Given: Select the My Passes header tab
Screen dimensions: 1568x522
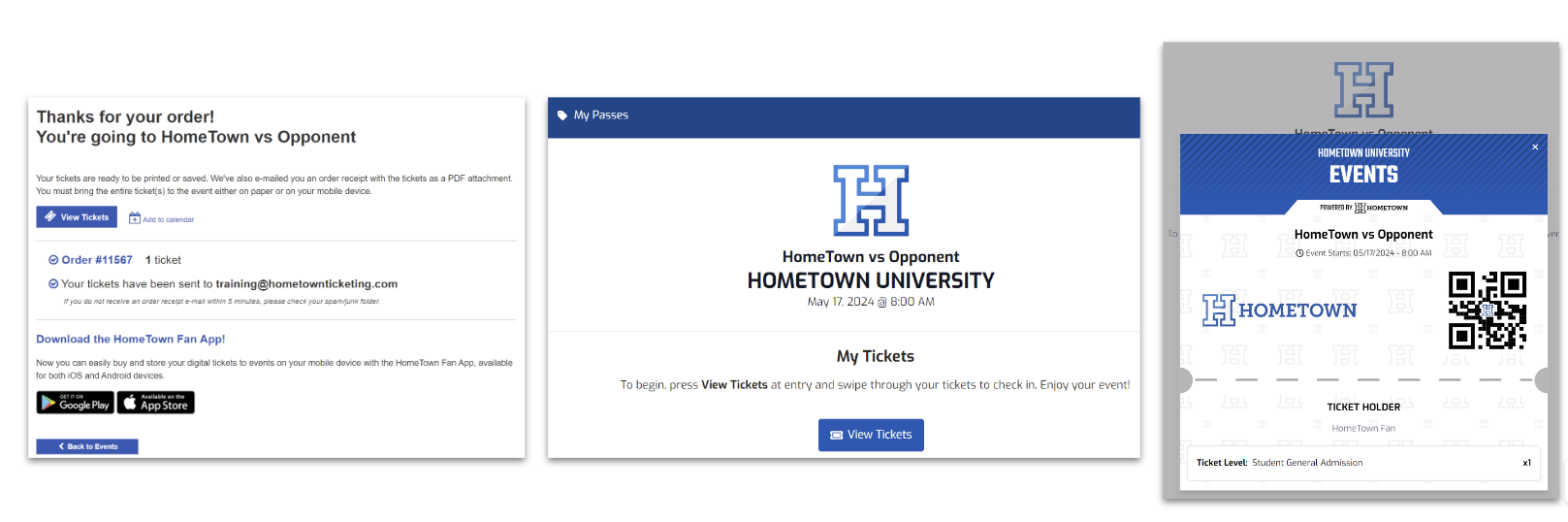Looking at the screenshot, I should click(601, 115).
